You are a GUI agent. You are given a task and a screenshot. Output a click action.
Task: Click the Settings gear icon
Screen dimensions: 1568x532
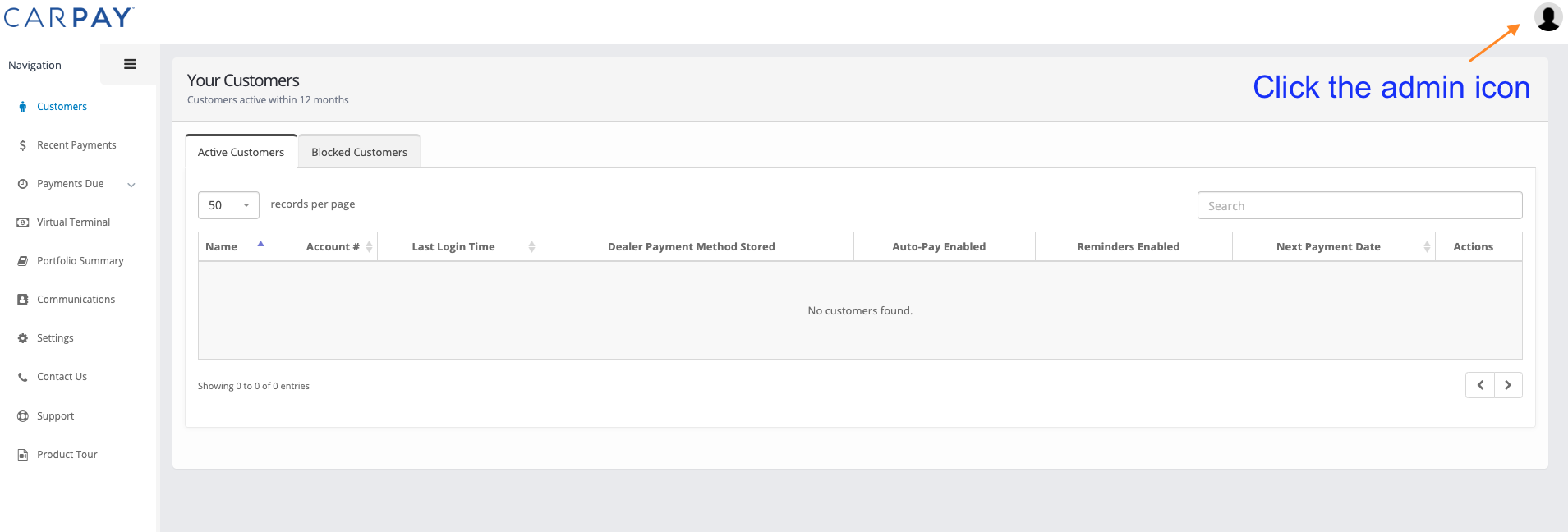point(23,338)
